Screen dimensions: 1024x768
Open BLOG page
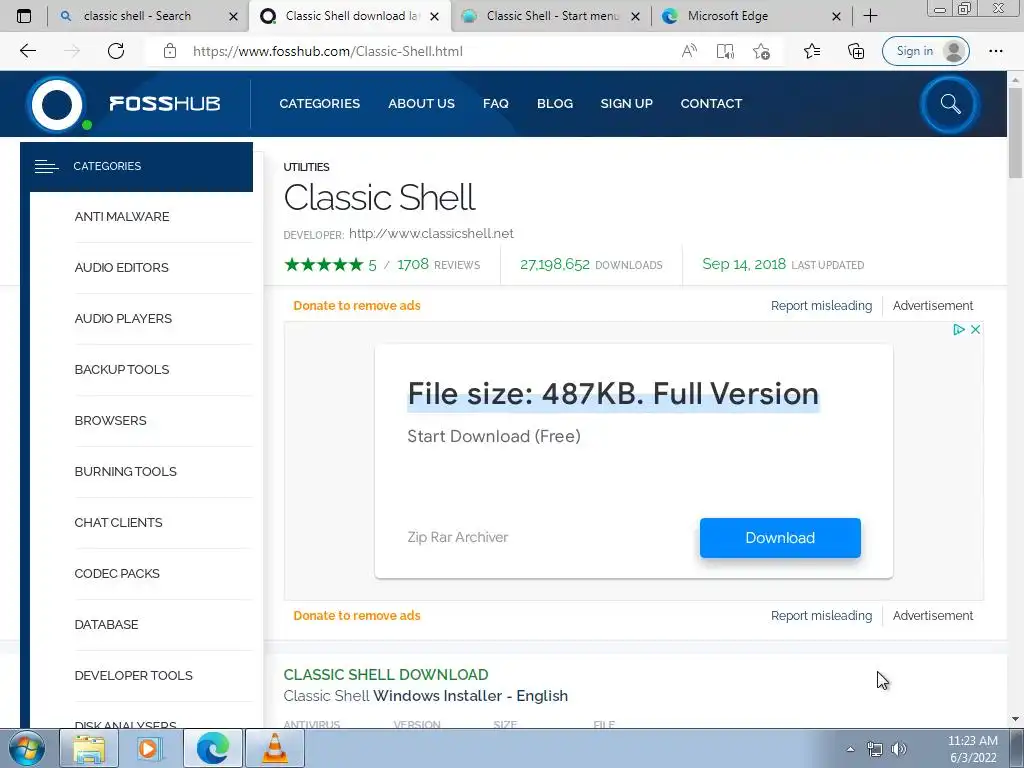point(554,103)
